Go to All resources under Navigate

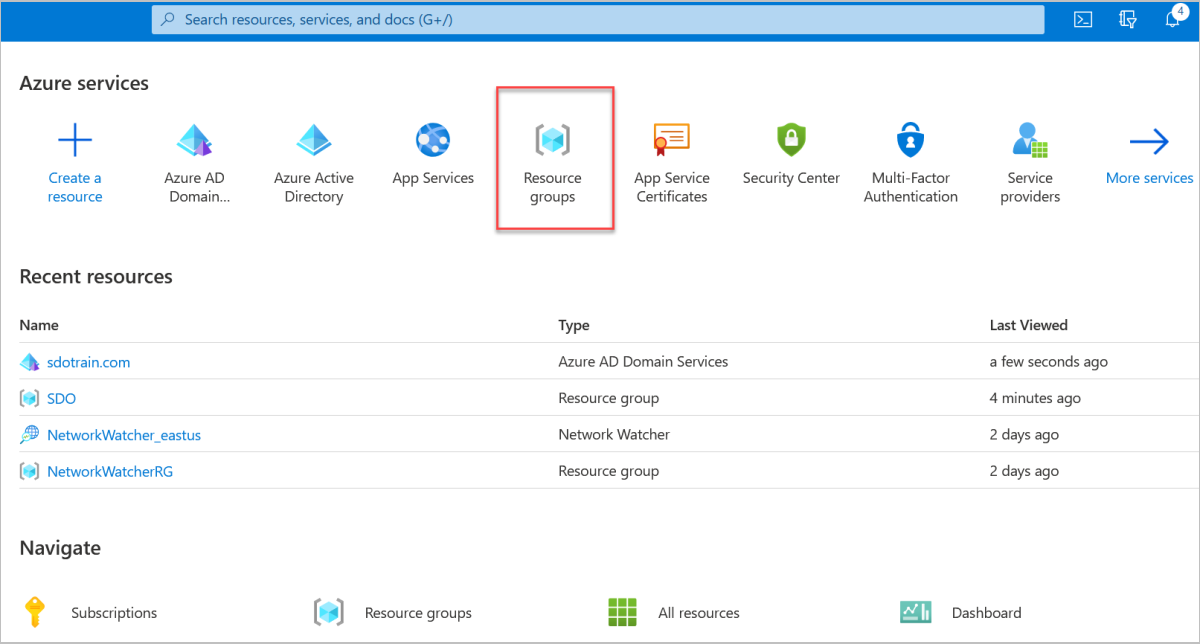(699, 613)
